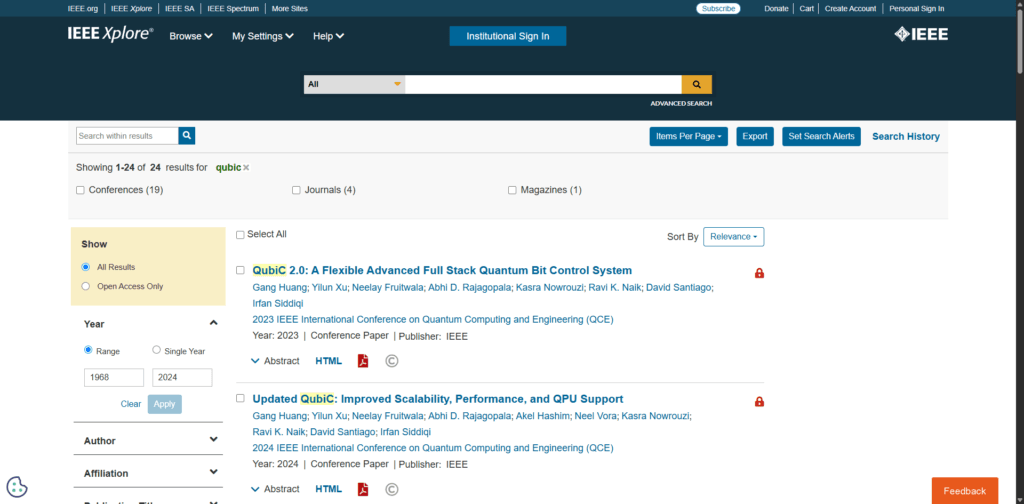
Task: Open HTML view of Updated QubiC paper
Action: tap(328, 489)
